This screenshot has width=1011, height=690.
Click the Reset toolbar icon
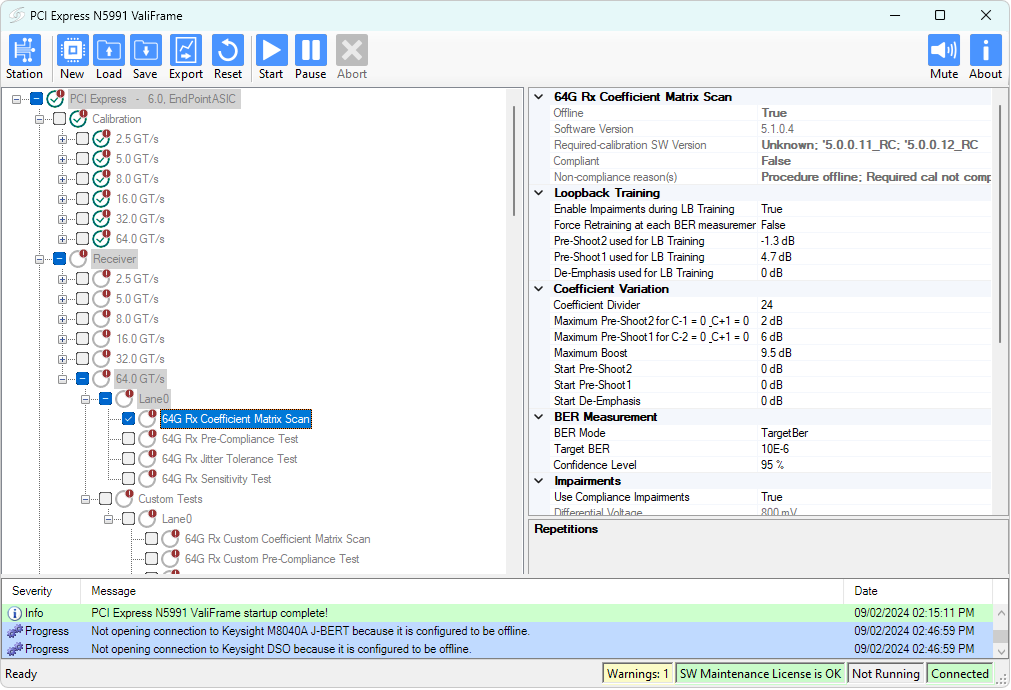tap(228, 51)
